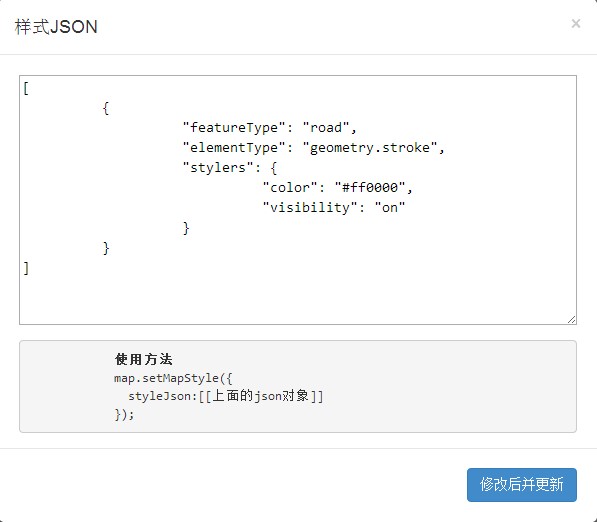Close the 样式JSON dialog with the X

click(576, 24)
